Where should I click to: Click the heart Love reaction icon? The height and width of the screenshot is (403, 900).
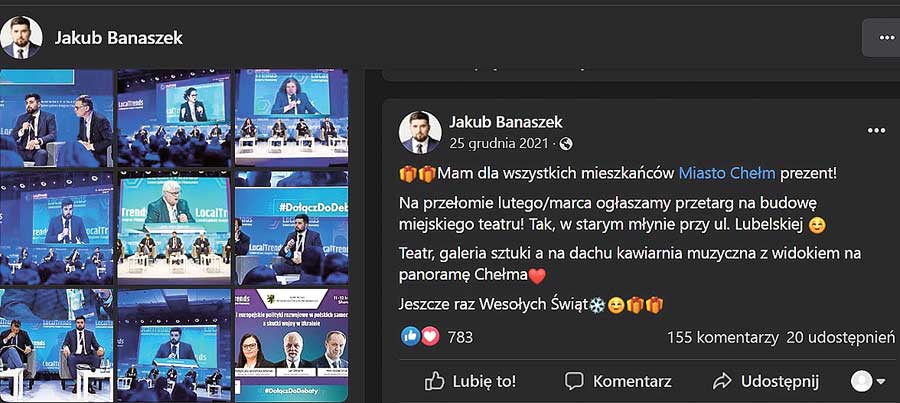pyautogui.click(x=430, y=336)
